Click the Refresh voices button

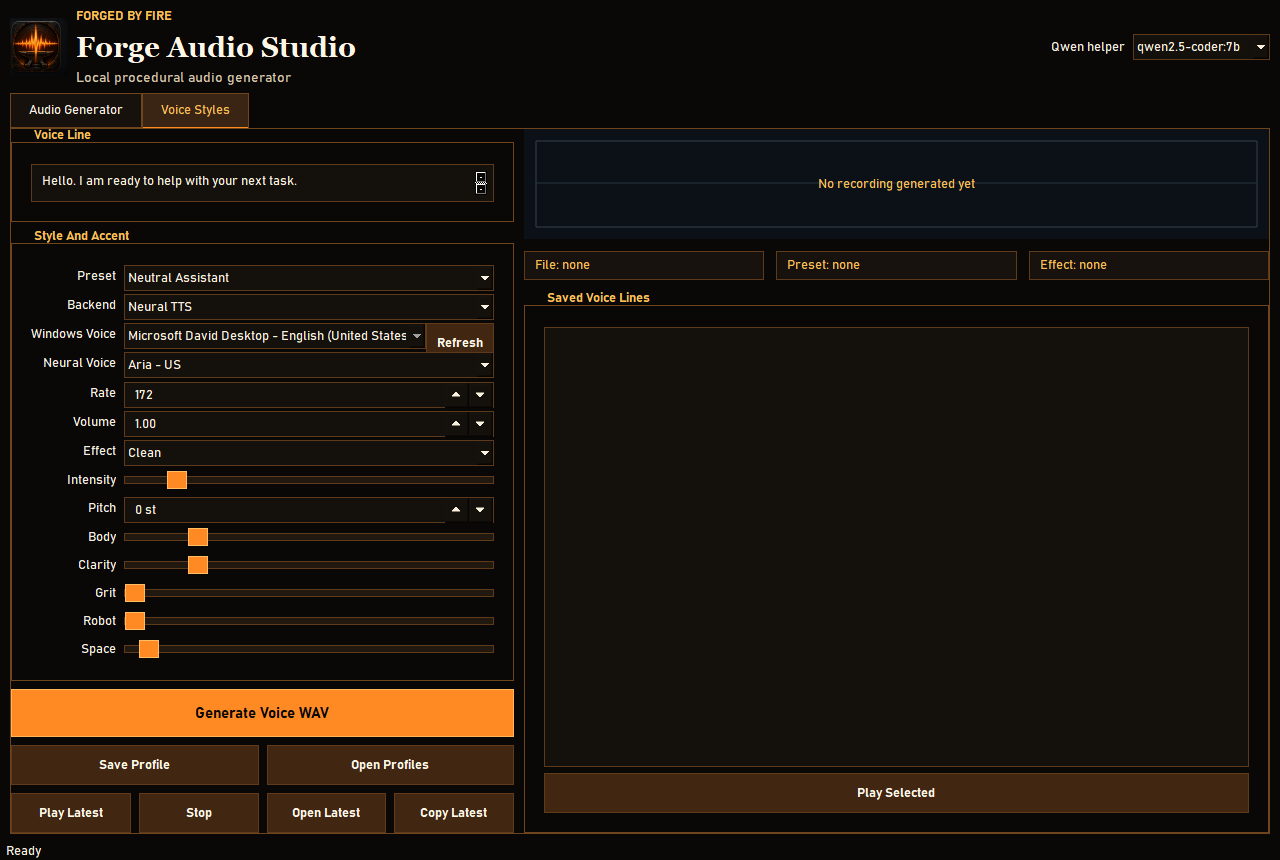click(460, 338)
